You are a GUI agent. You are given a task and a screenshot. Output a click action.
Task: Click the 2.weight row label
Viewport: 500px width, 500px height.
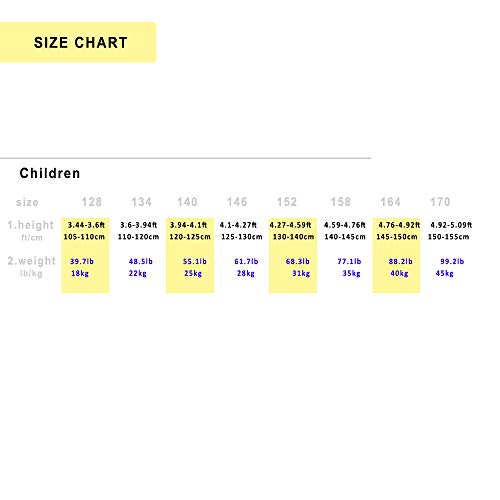[x=32, y=261]
